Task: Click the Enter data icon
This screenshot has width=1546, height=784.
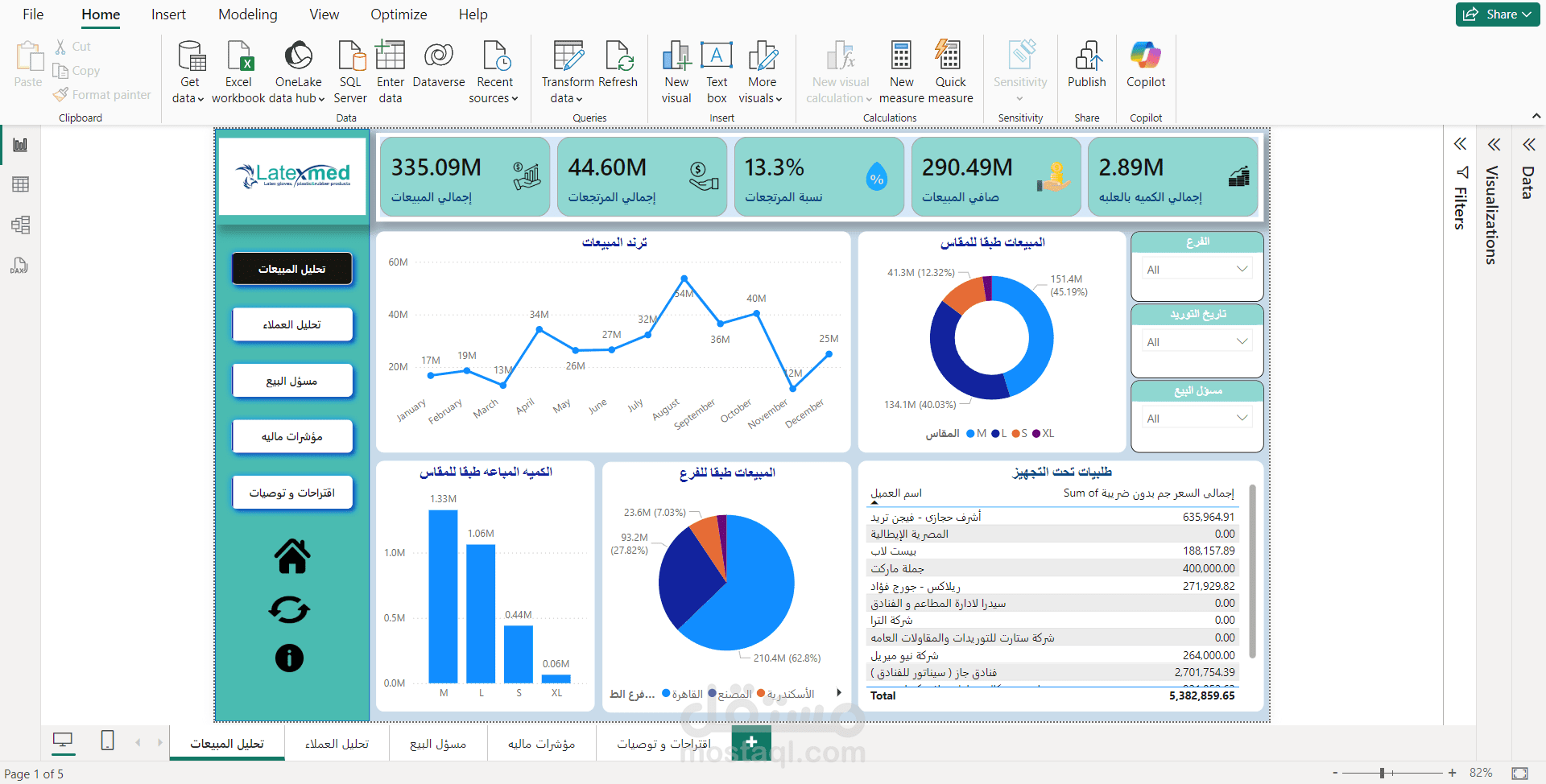Action: coord(391,56)
